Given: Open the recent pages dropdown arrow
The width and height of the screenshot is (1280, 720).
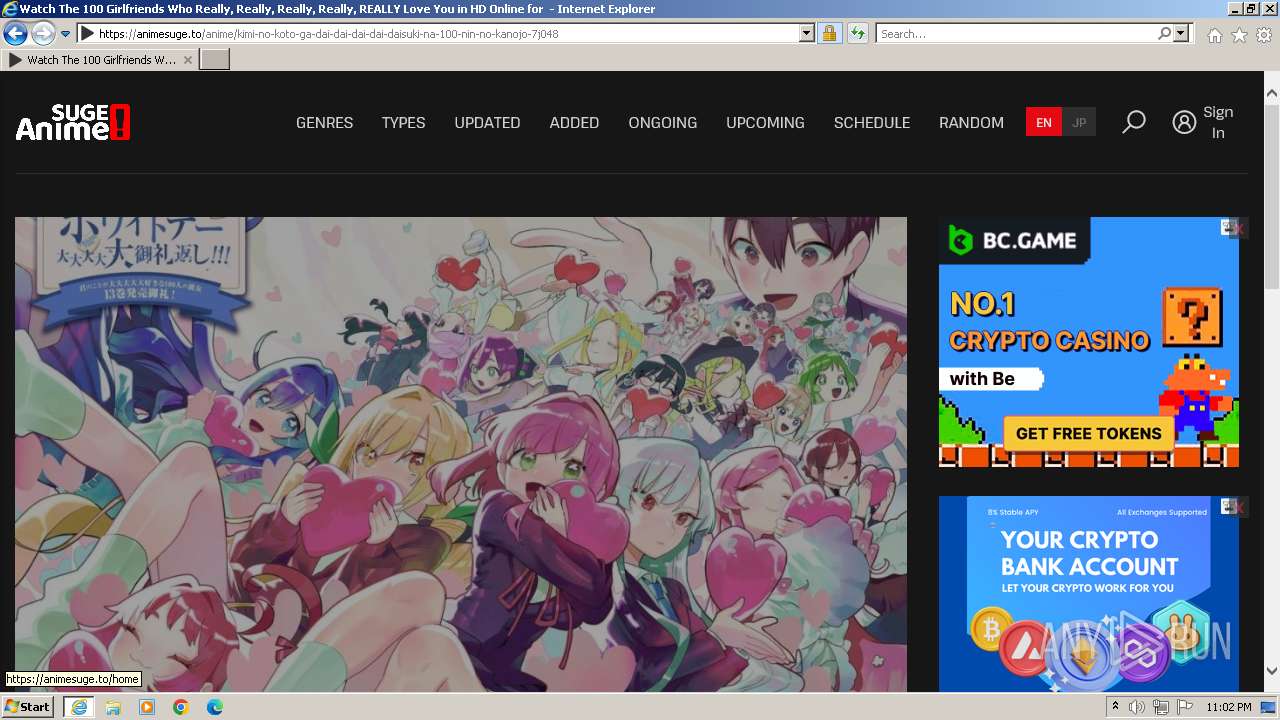Looking at the screenshot, I should [65, 33].
